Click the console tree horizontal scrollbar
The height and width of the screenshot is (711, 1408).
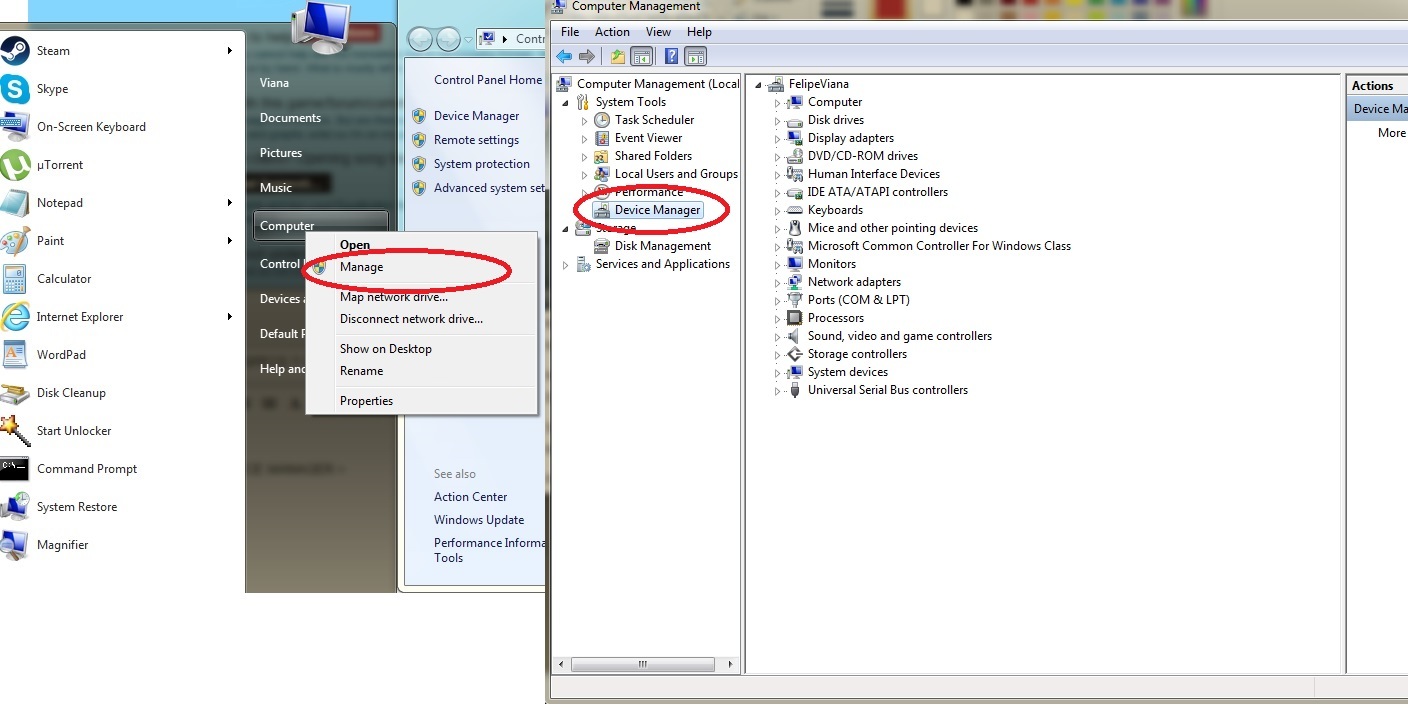[x=643, y=663]
